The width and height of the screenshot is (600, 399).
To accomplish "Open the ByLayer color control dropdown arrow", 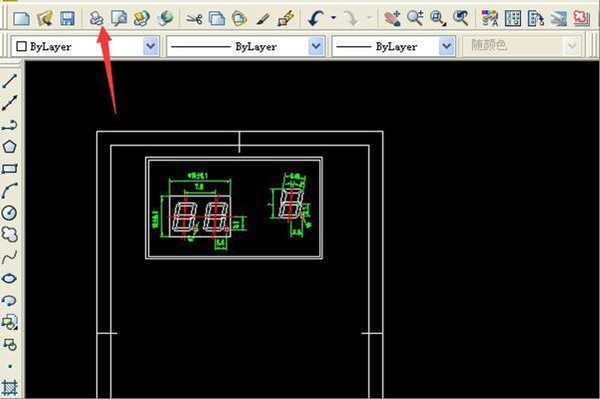I will (x=151, y=46).
